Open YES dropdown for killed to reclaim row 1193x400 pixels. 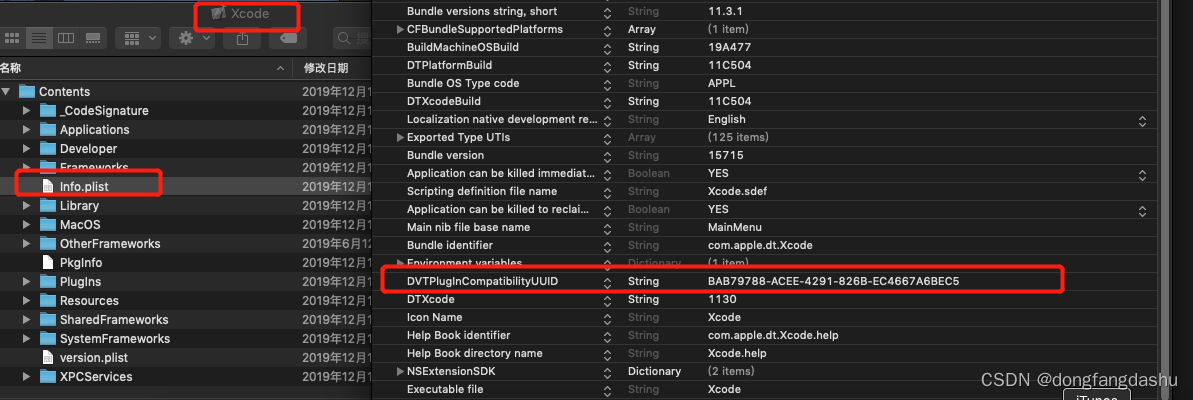coord(1142,210)
